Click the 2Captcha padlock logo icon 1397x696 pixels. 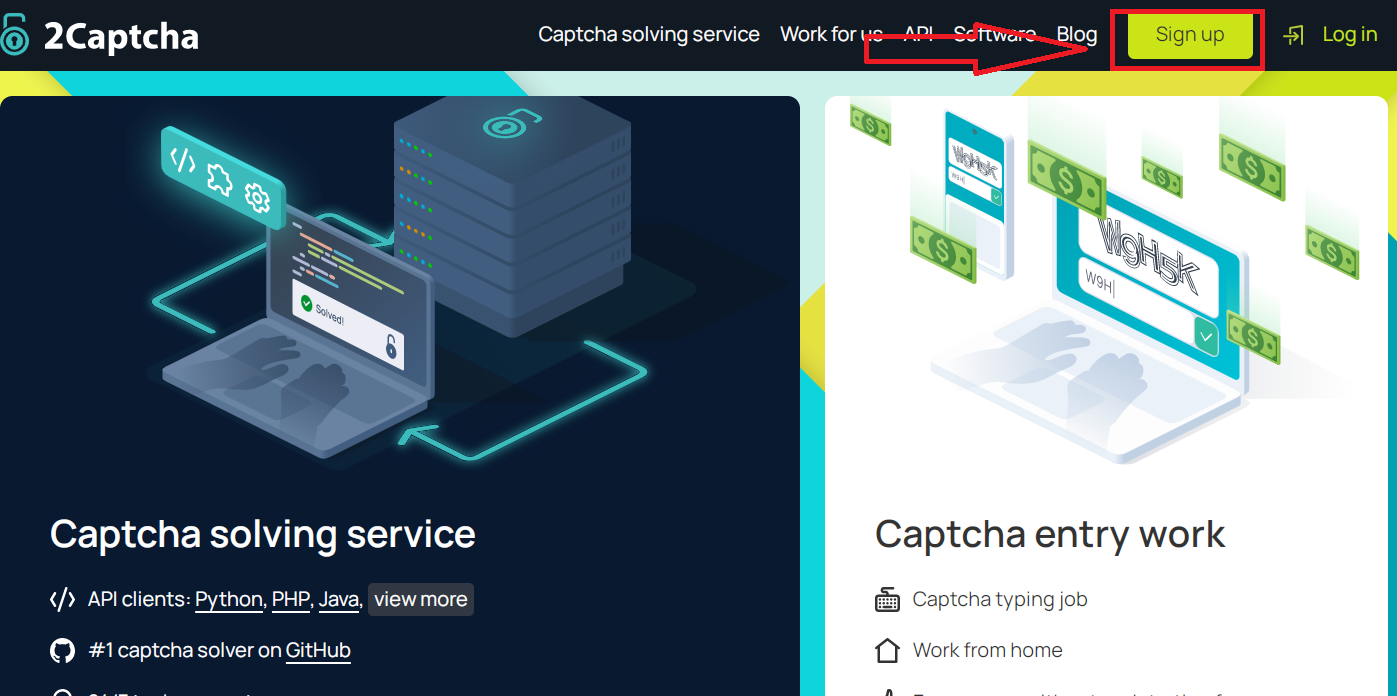(14, 35)
